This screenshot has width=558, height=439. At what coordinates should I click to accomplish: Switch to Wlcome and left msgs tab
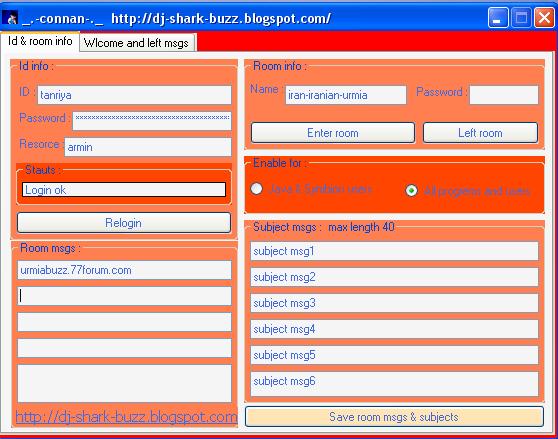137,43
